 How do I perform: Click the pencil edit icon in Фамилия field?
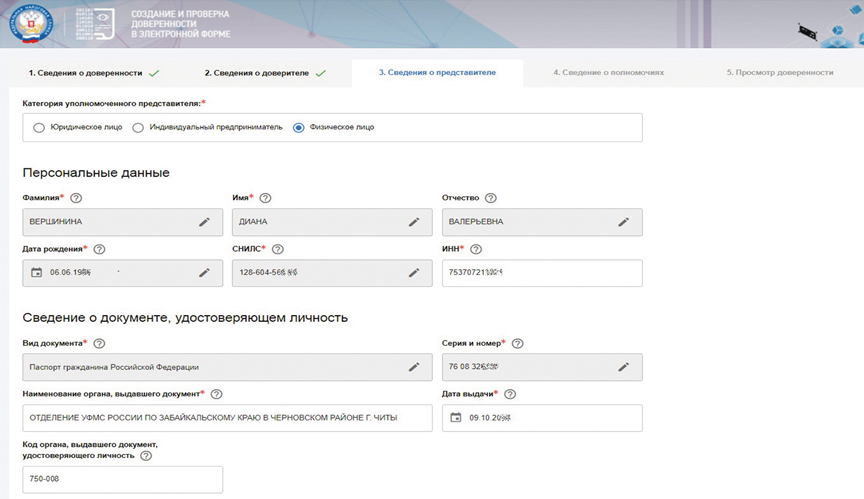(x=204, y=222)
